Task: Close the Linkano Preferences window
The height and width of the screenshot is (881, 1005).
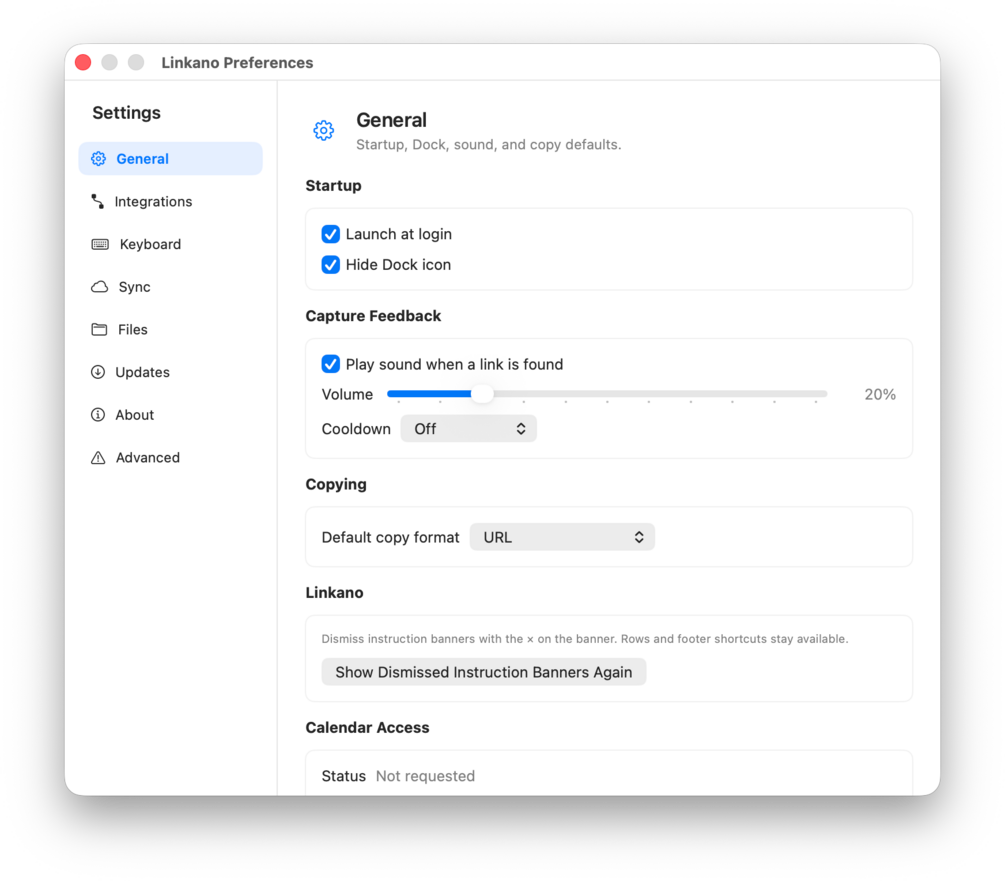Action: [x=83, y=62]
